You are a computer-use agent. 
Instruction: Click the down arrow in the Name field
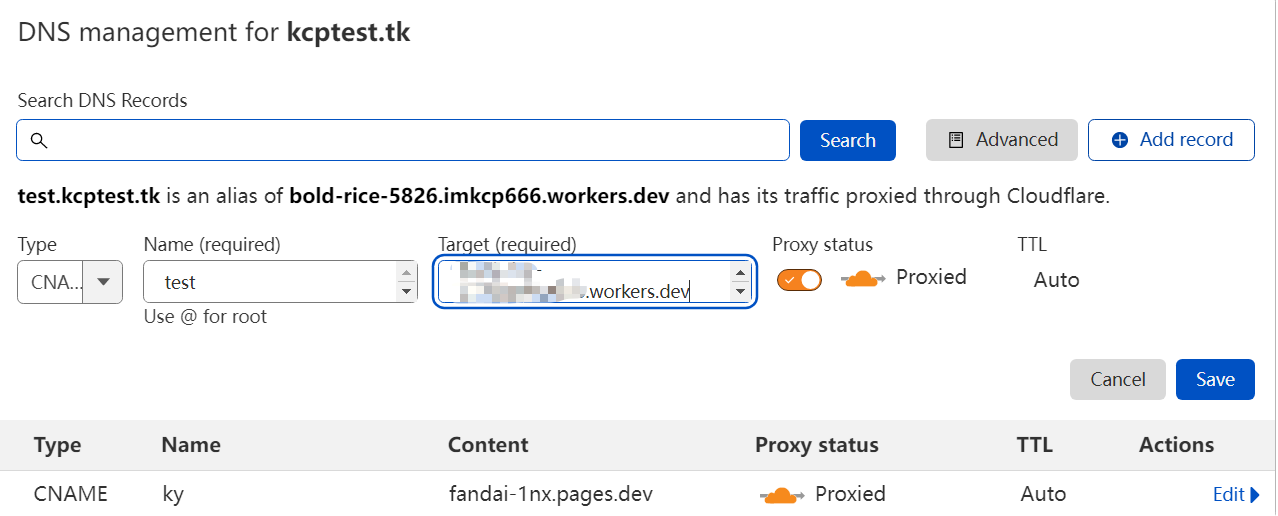(406, 292)
